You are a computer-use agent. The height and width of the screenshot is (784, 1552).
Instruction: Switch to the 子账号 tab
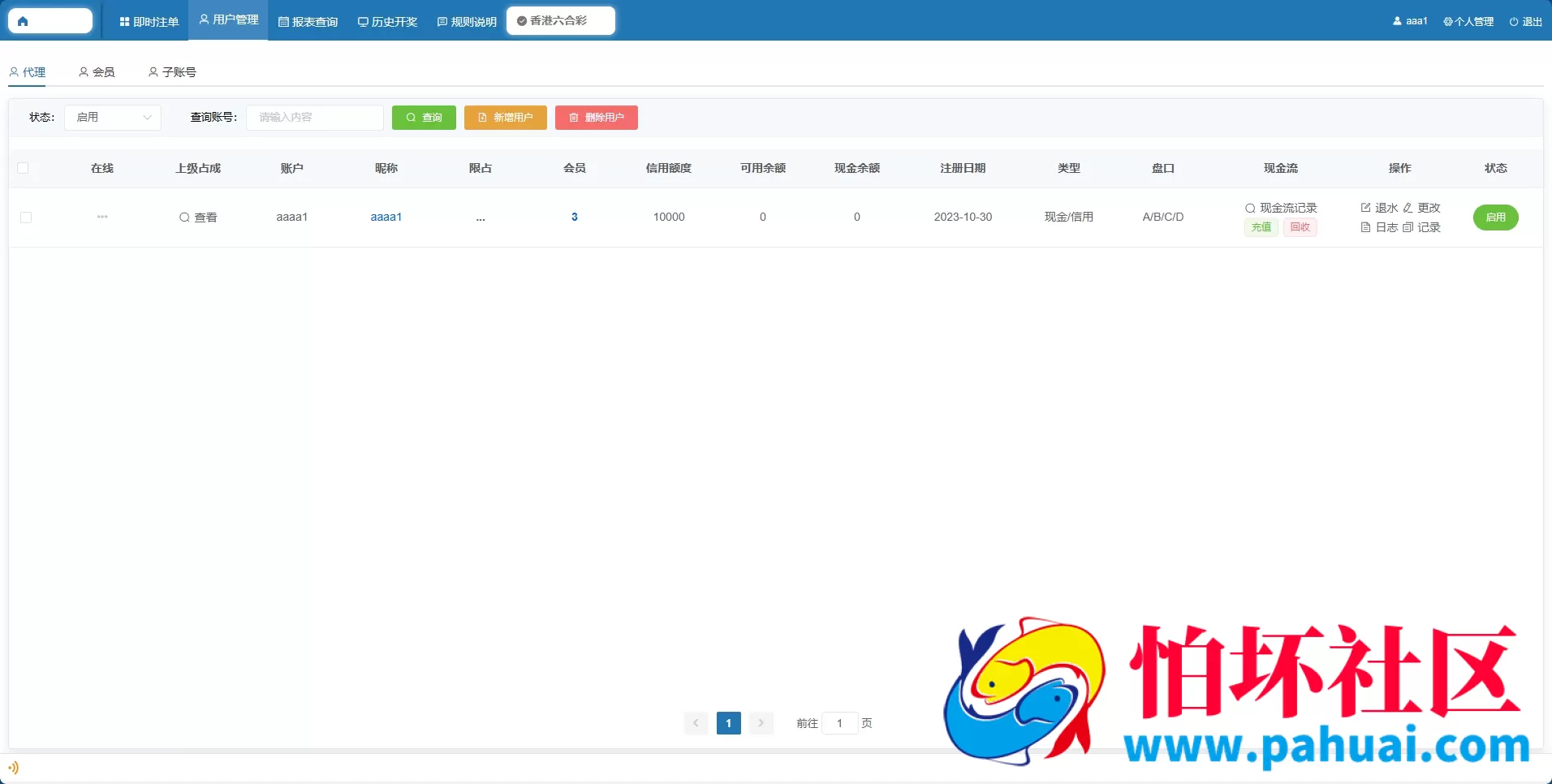172,72
